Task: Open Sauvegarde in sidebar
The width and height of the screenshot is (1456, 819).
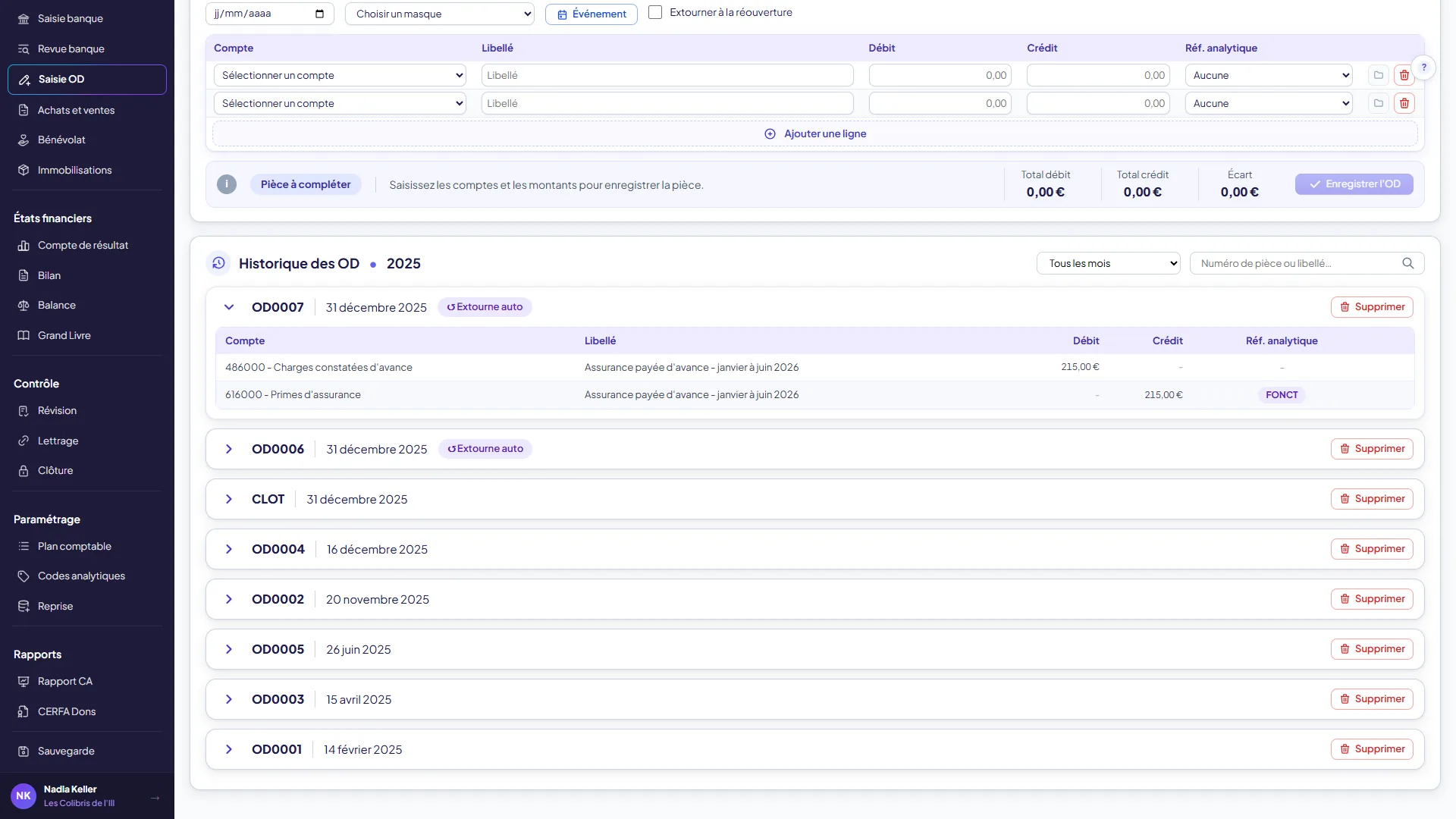Action: pos(86,751)
